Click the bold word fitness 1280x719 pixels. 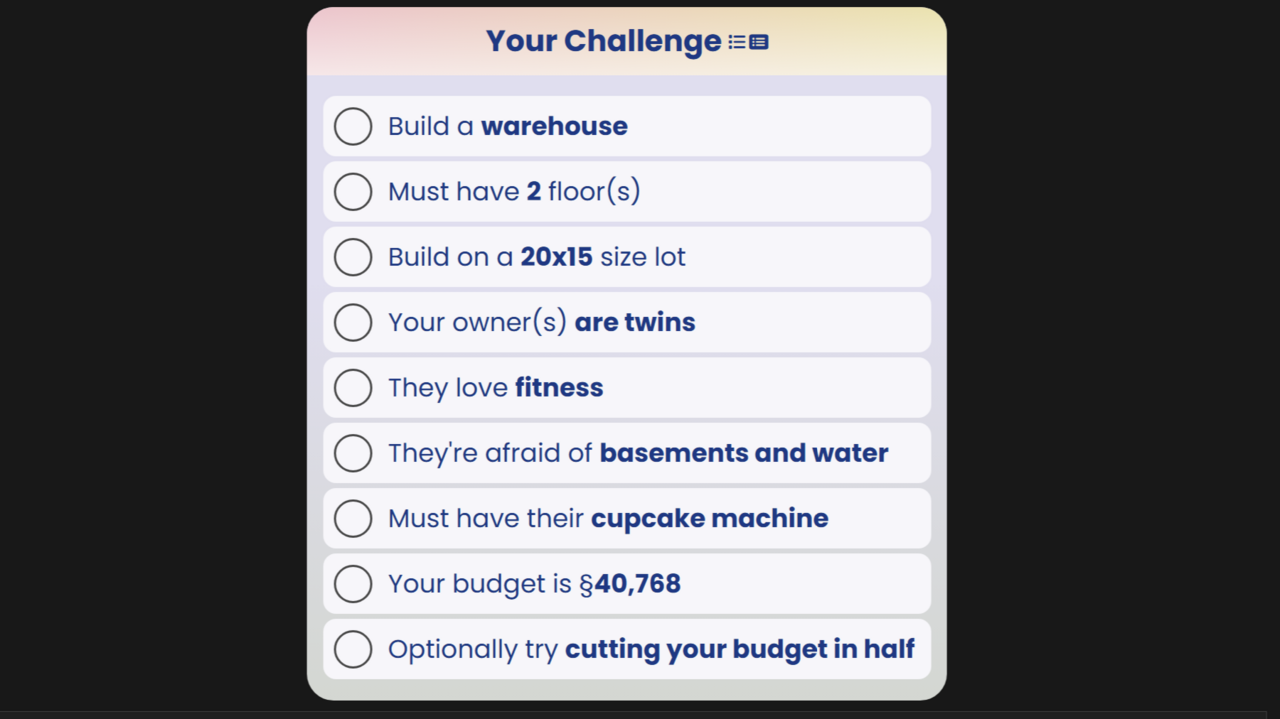[559, 387]
